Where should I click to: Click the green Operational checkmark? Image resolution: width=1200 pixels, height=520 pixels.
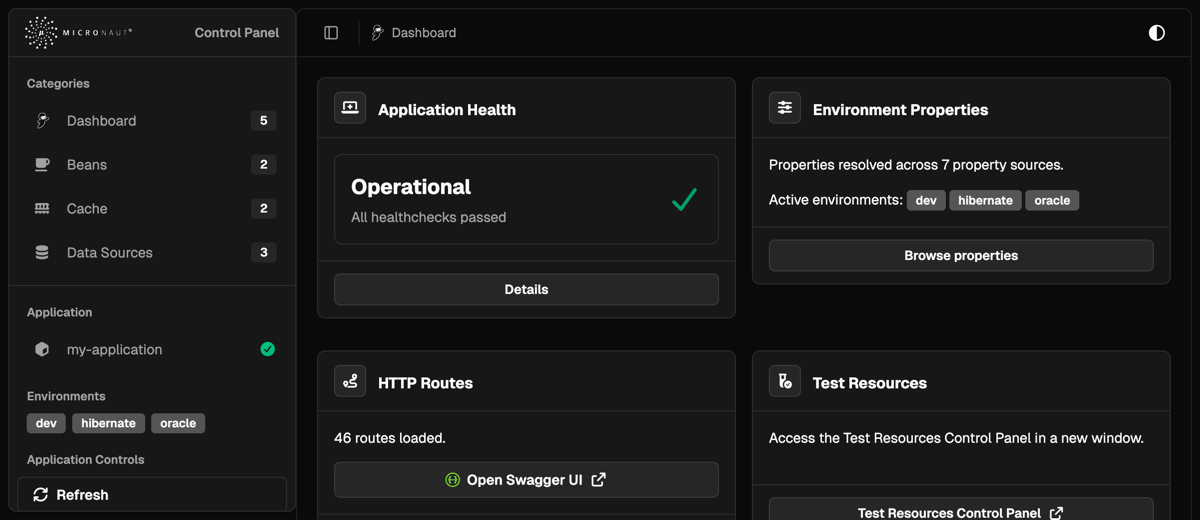point(684,200)
